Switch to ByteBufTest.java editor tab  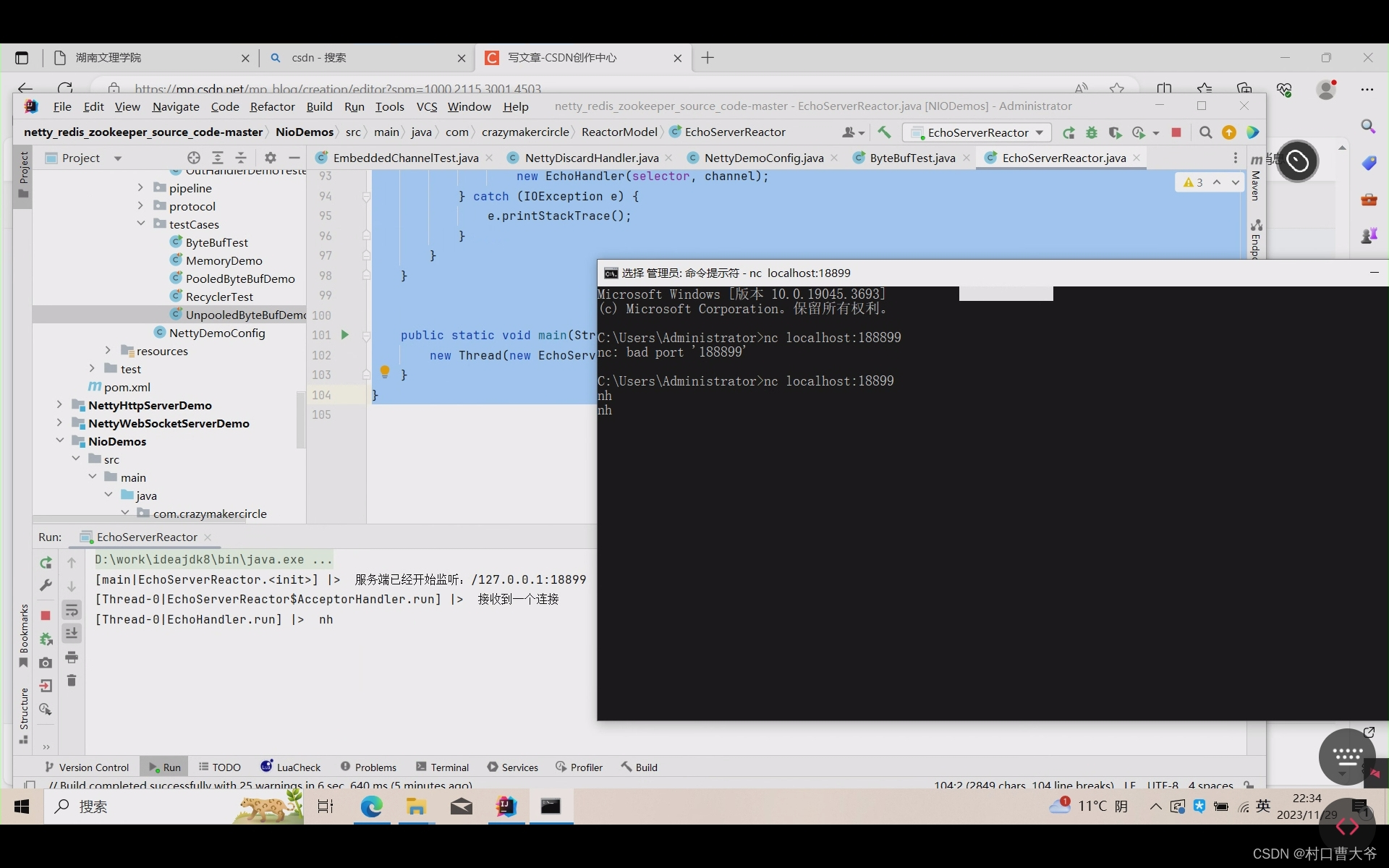[x=912, y=158]
